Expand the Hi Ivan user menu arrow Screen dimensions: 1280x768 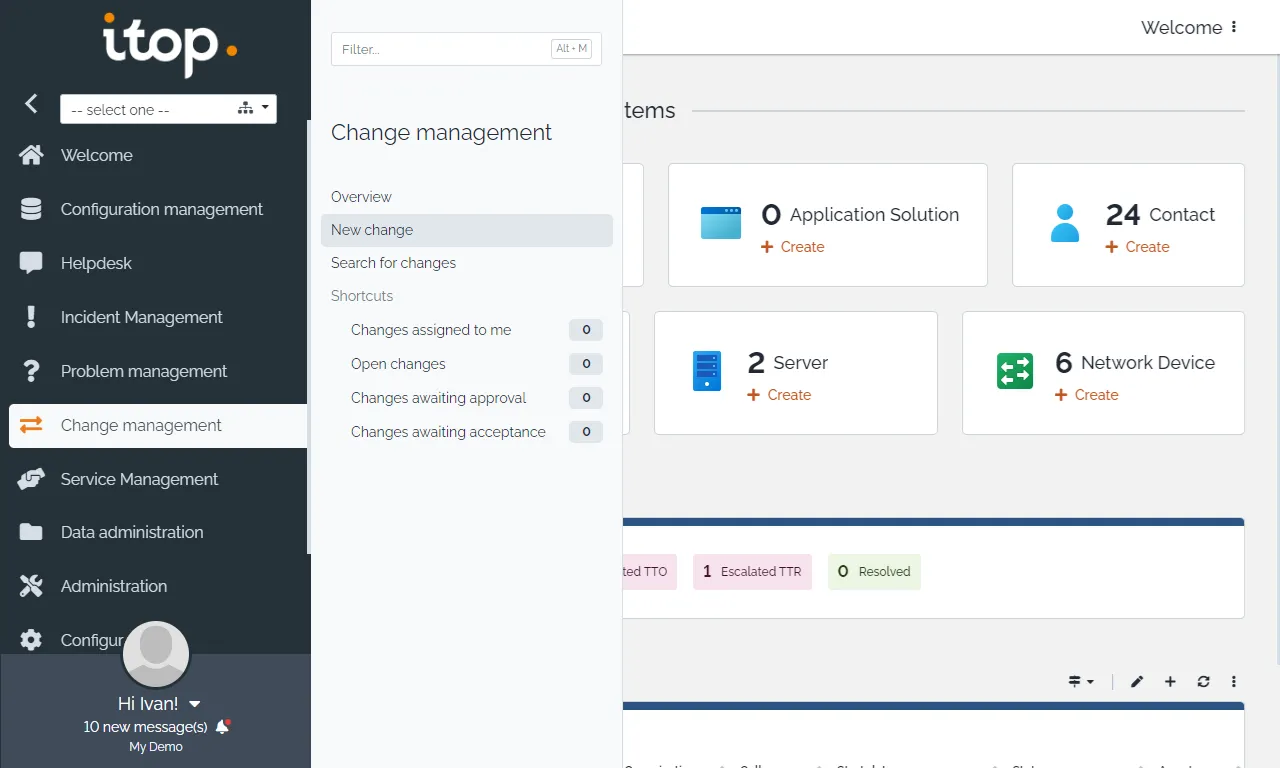(x=195, y=704)
